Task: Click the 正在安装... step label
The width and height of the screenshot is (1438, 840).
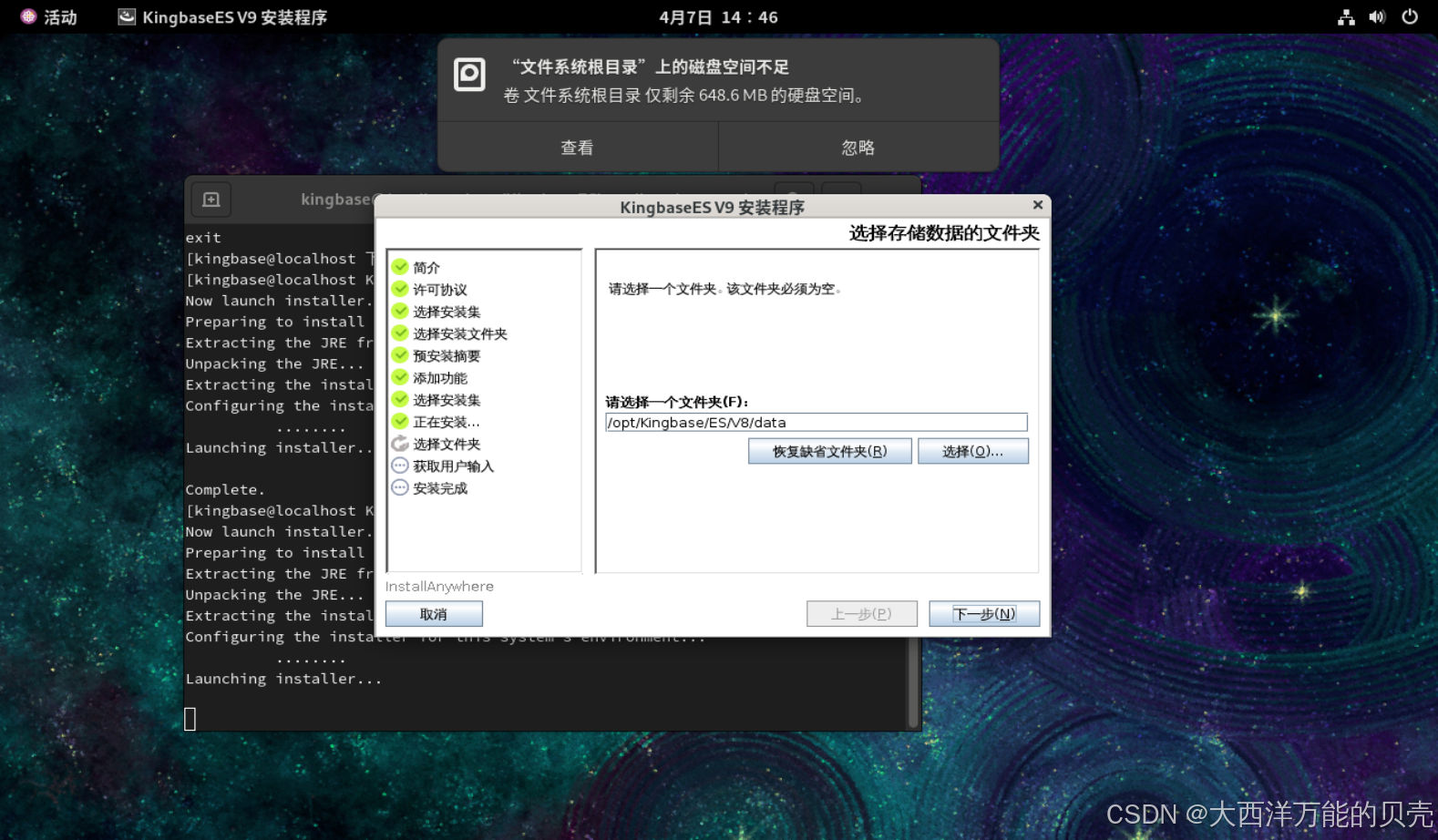Action: click(447, 423)
